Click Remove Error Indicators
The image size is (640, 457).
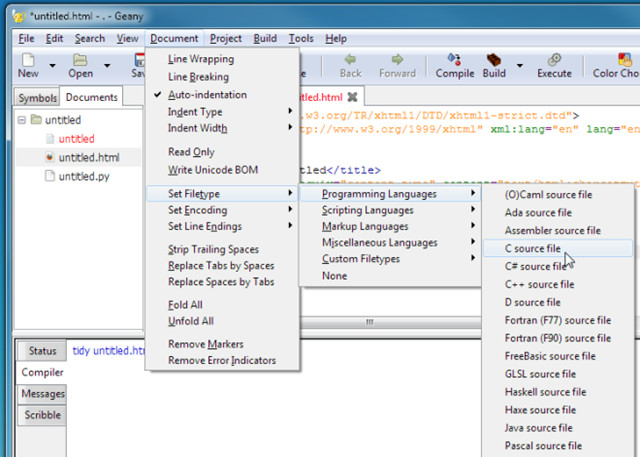coord(222,360)
